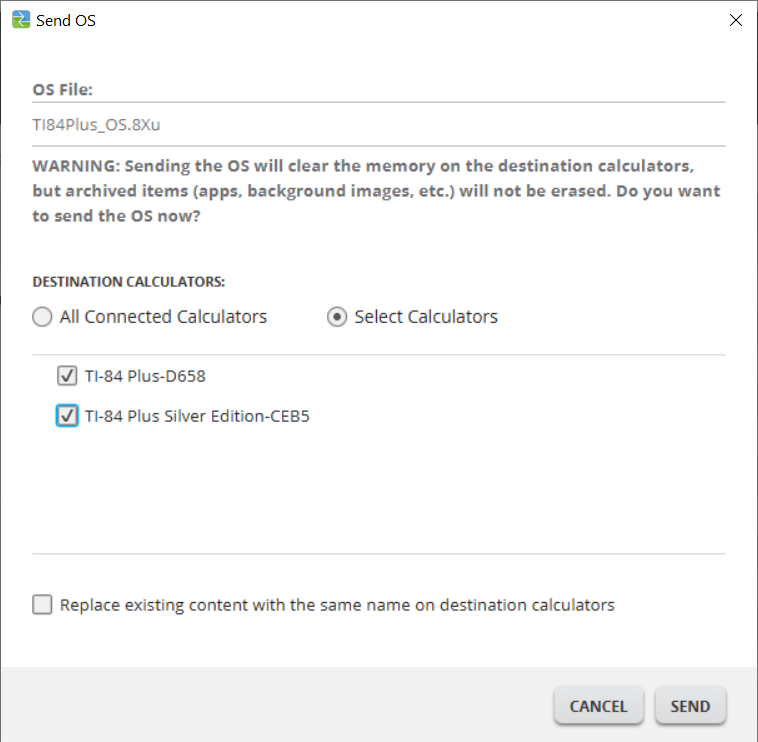Viewport: 758px width, 742px height.
Task: Select the All Connected Calculators radio button
Action: [42, 317]
